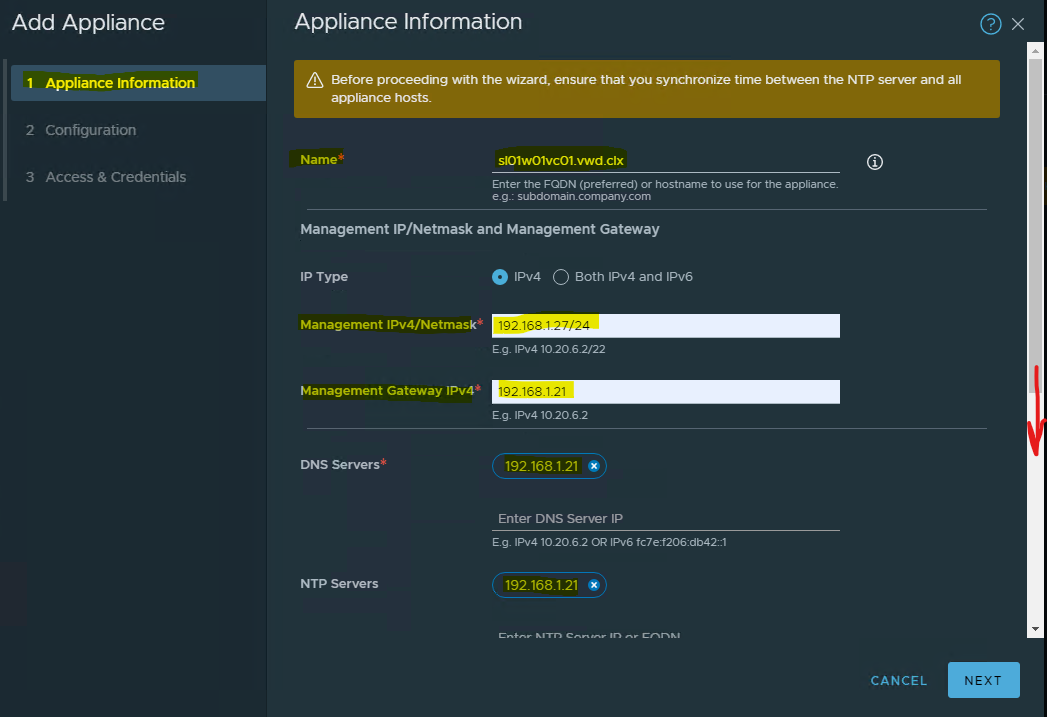The height and width of the screenshot is (717, 1047).
Task: Click the Enter DNS Server IP field
Action: [x=665, y=519]
